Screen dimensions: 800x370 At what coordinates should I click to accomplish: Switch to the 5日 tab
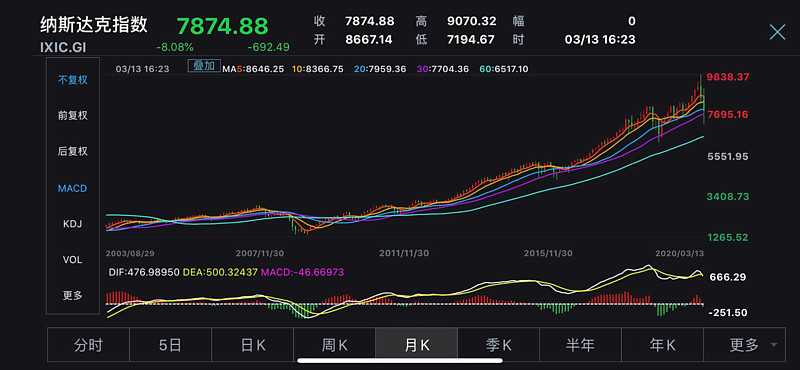[x=170, y=345]
